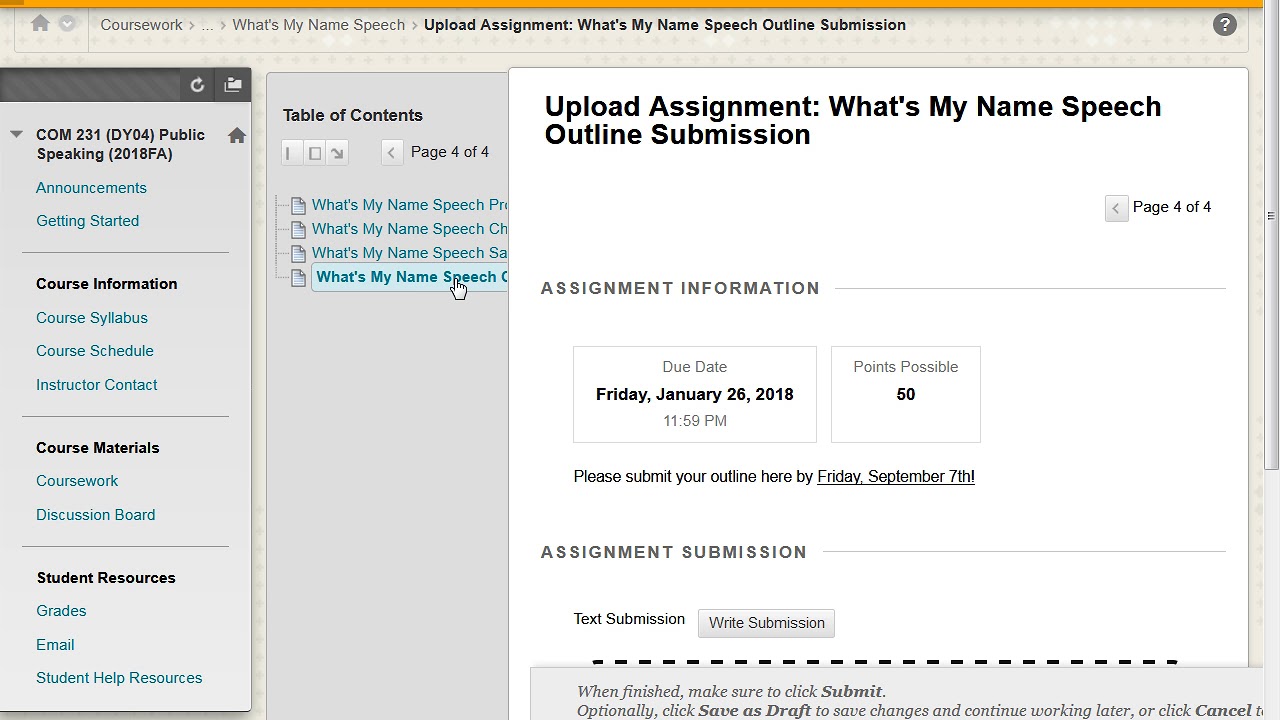Go to What's My Name Speech breadcrumb
The image size is (1280, 720).
tap(319, 24)
